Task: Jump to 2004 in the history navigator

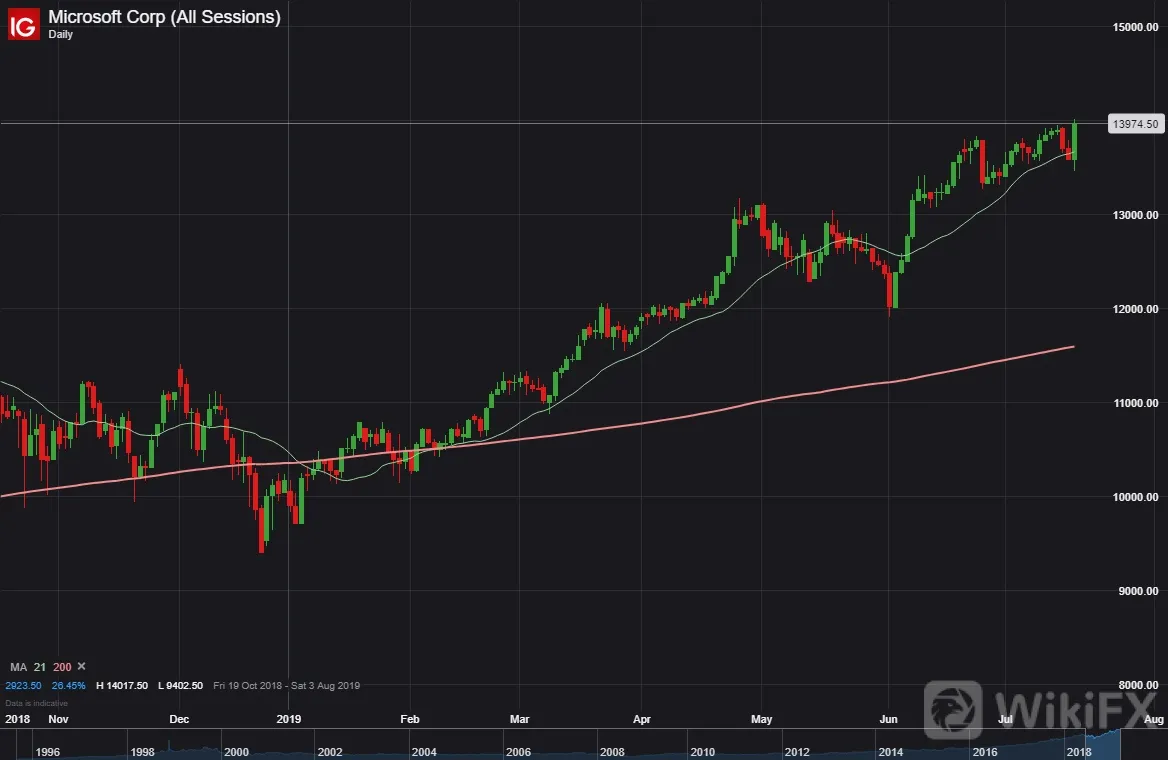Action: tap(424, 752)
